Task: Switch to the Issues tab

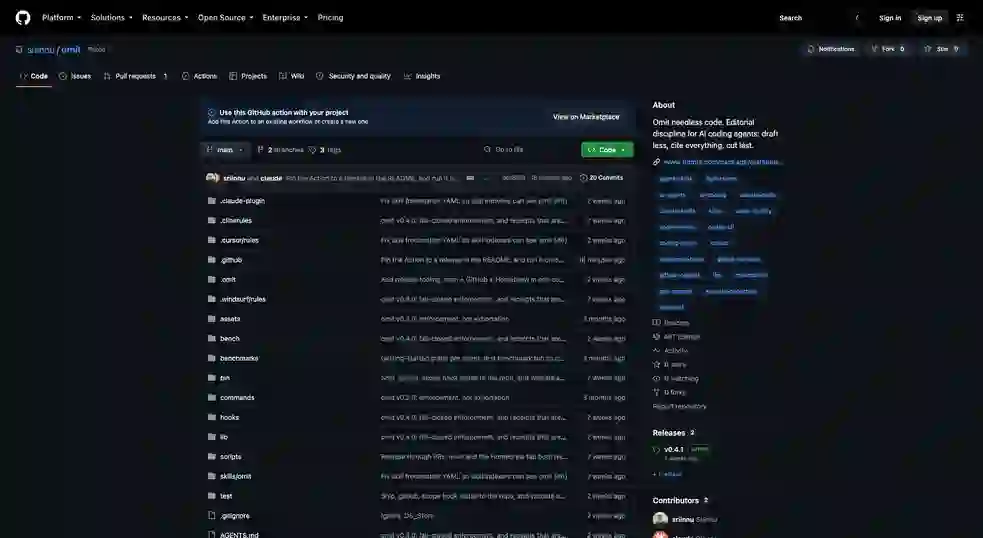Action: click(75, 76)
